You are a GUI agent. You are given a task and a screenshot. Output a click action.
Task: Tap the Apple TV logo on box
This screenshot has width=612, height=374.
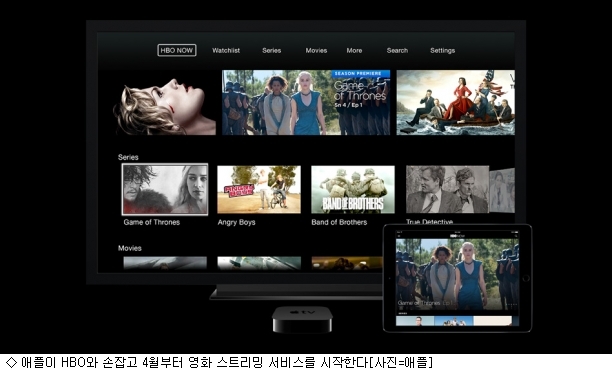pos(303,313)
